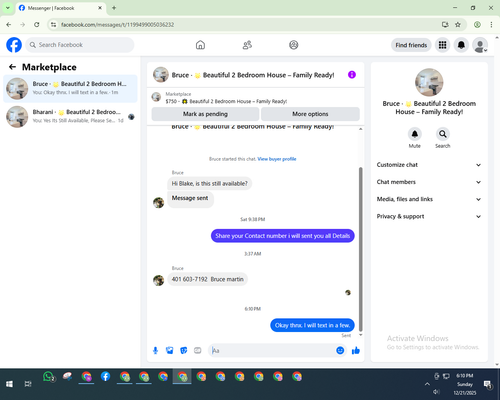The height and width of the screenshot is (400, 500).
Task: Click the Find friends button
Action: pos(411,45)
